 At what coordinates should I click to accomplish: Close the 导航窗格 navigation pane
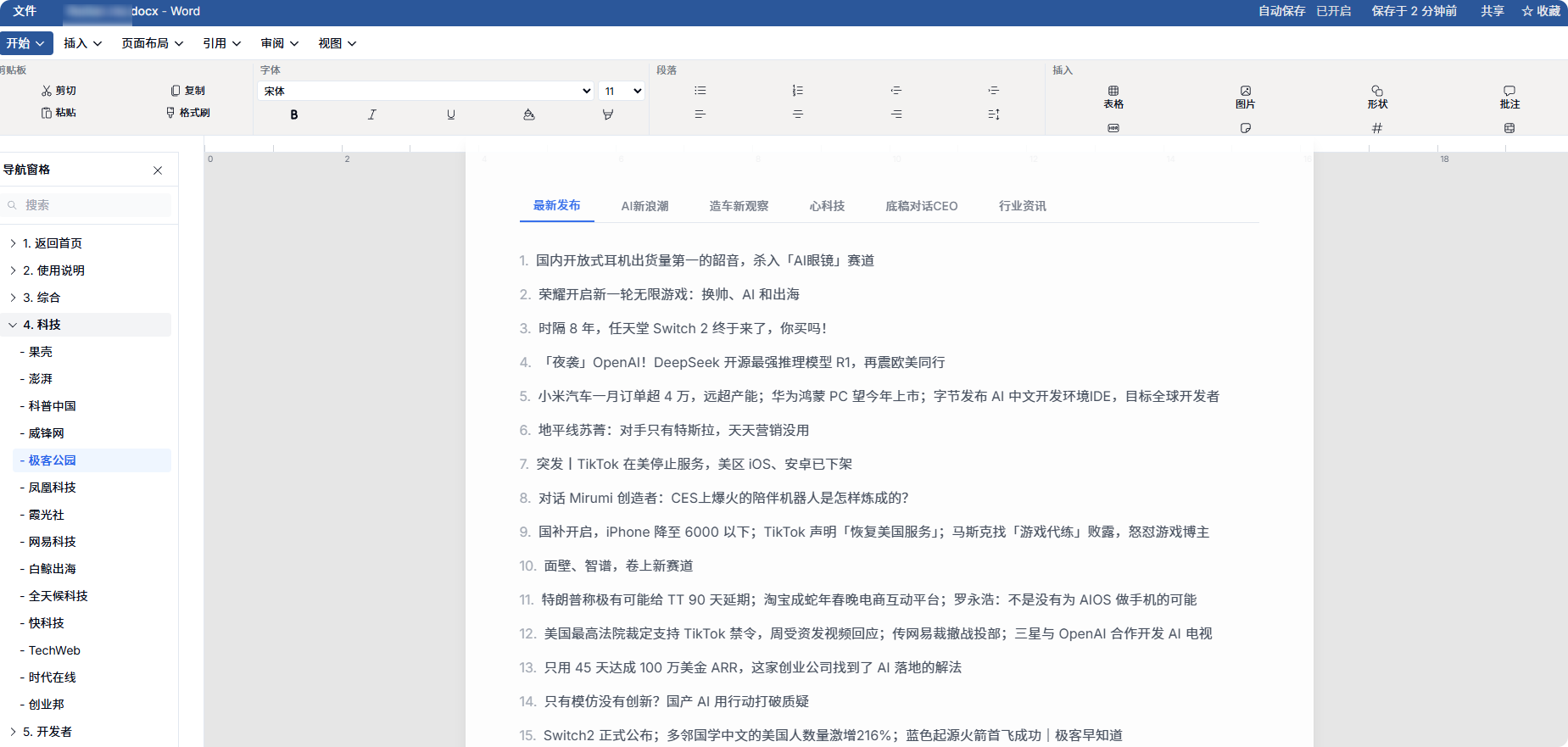tap(158, 170)
